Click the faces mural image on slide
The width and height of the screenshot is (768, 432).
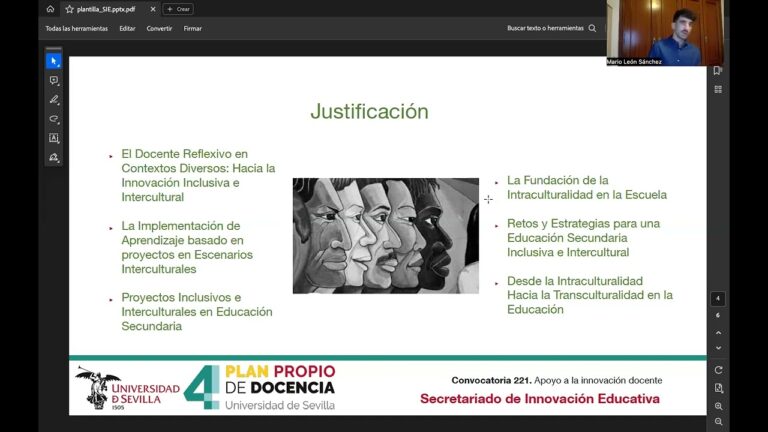pos(386,236)
